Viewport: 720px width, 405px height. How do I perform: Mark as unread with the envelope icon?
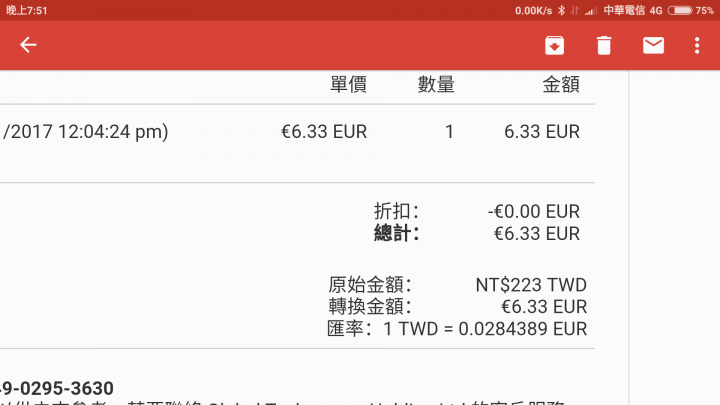tap(653, 45)
